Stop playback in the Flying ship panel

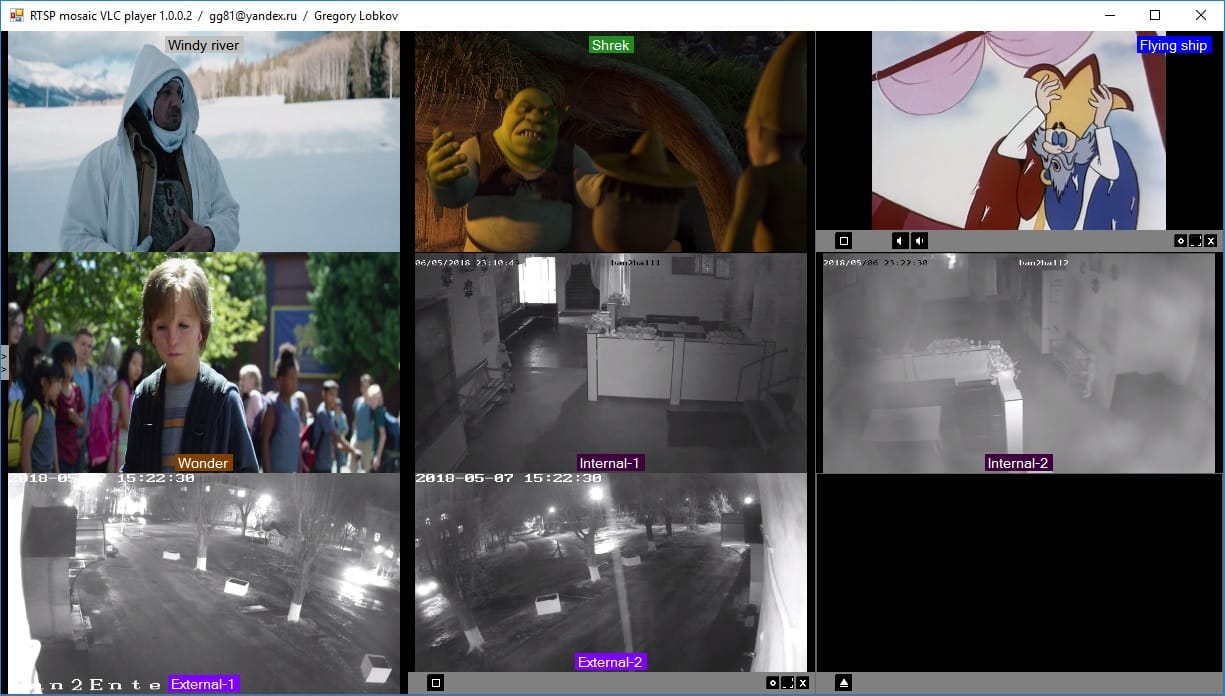pyautogui.click(x=843, y=241)
